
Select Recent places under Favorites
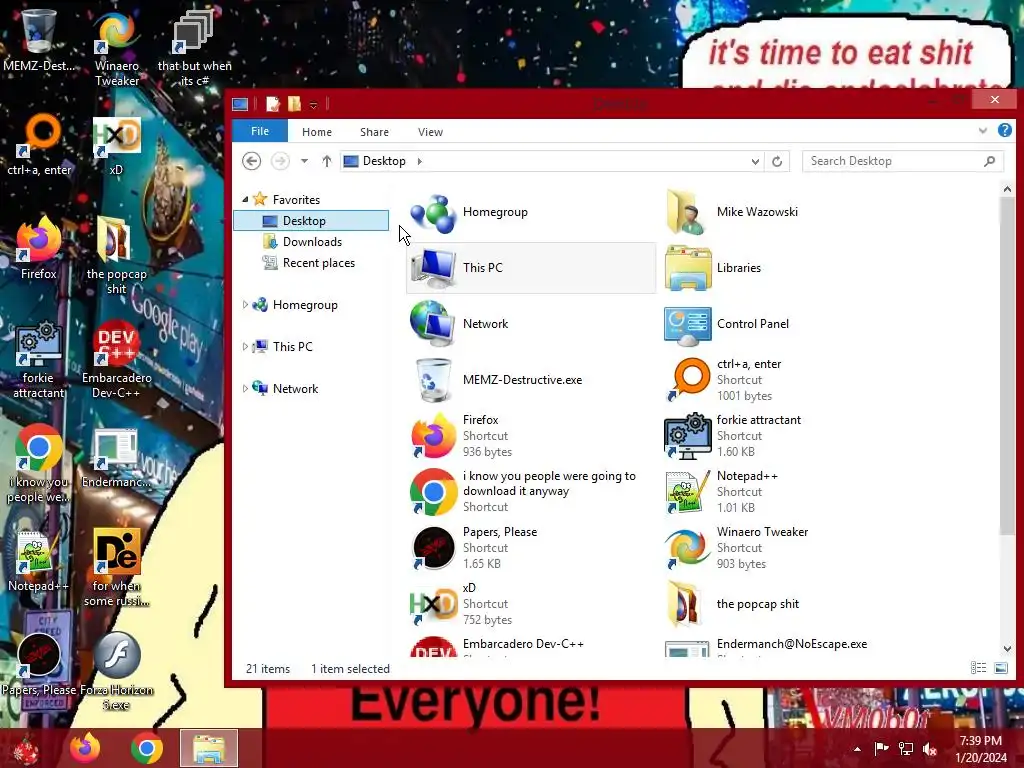[312, 263]
